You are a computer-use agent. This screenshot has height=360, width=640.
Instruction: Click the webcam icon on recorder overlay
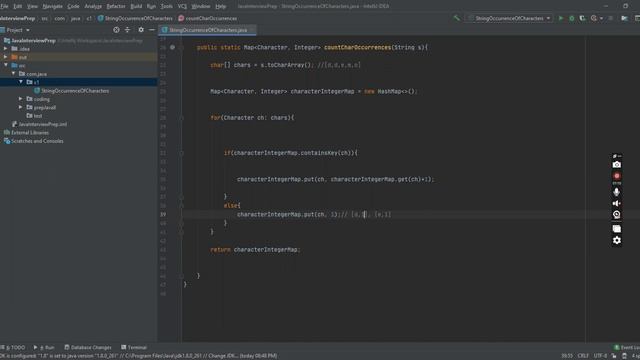(x=616, y=214)
